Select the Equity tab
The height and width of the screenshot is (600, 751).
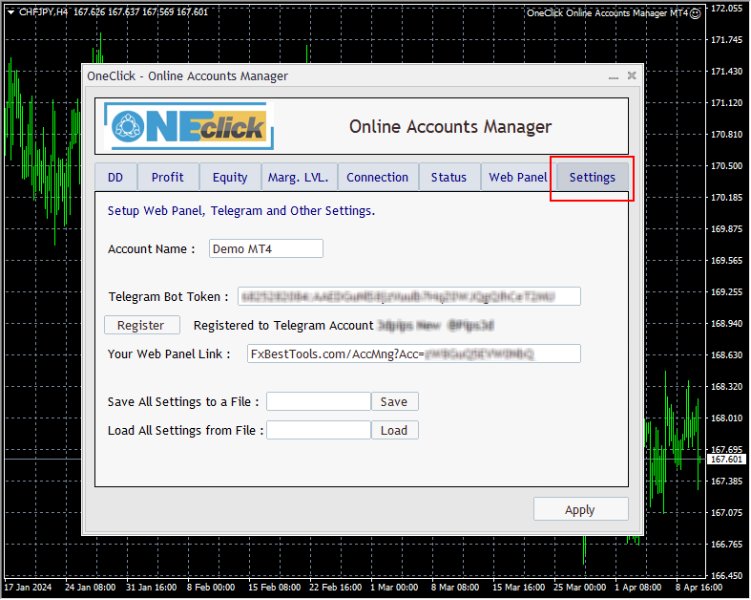click(x=230, y=177)
